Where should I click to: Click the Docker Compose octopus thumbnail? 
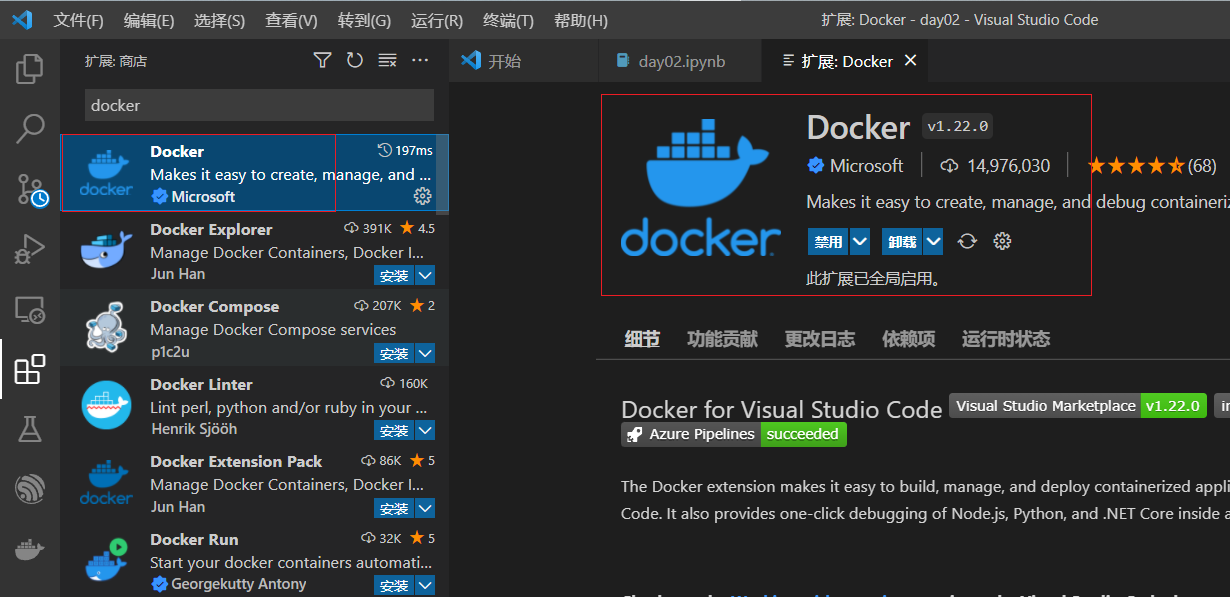[x=106, y=329]
